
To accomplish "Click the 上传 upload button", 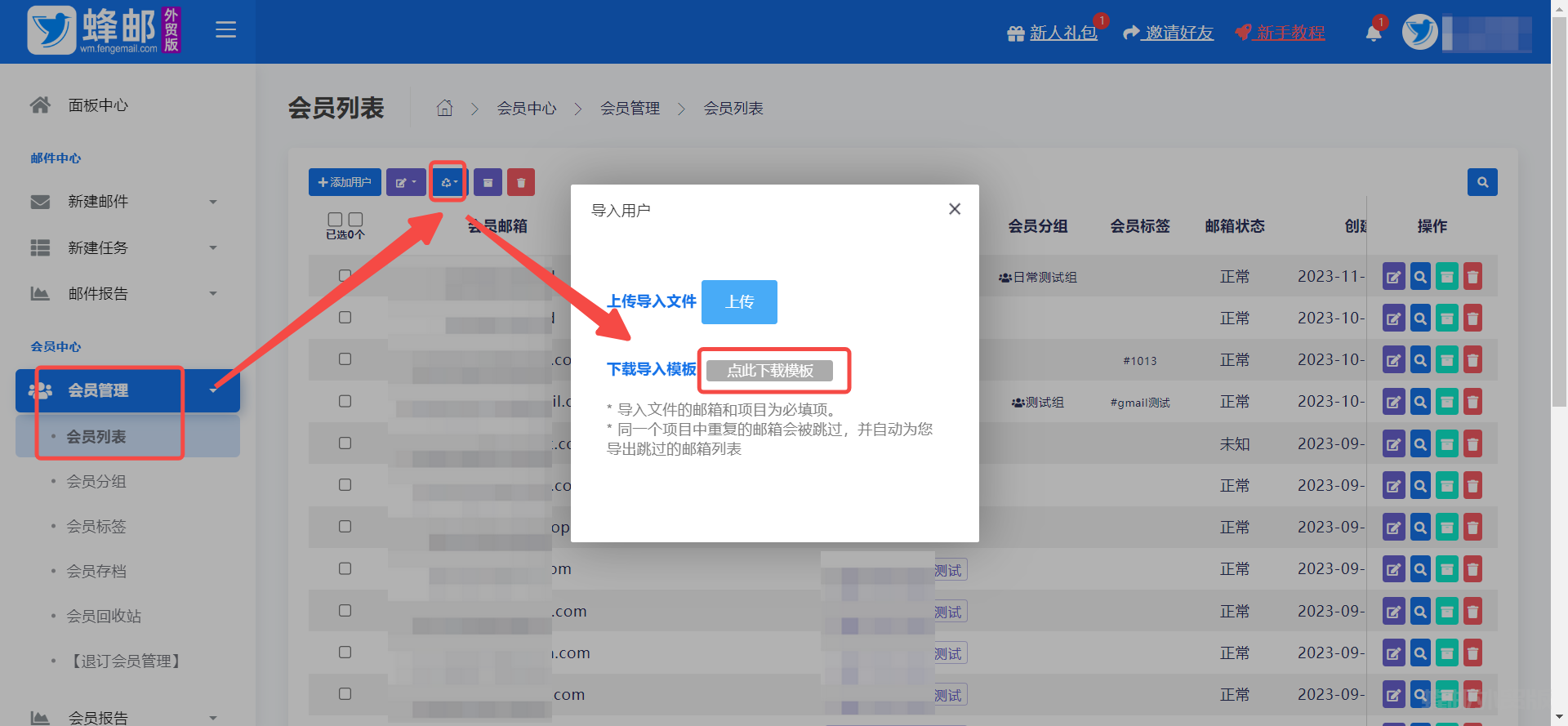I will [x=739, y=302].
